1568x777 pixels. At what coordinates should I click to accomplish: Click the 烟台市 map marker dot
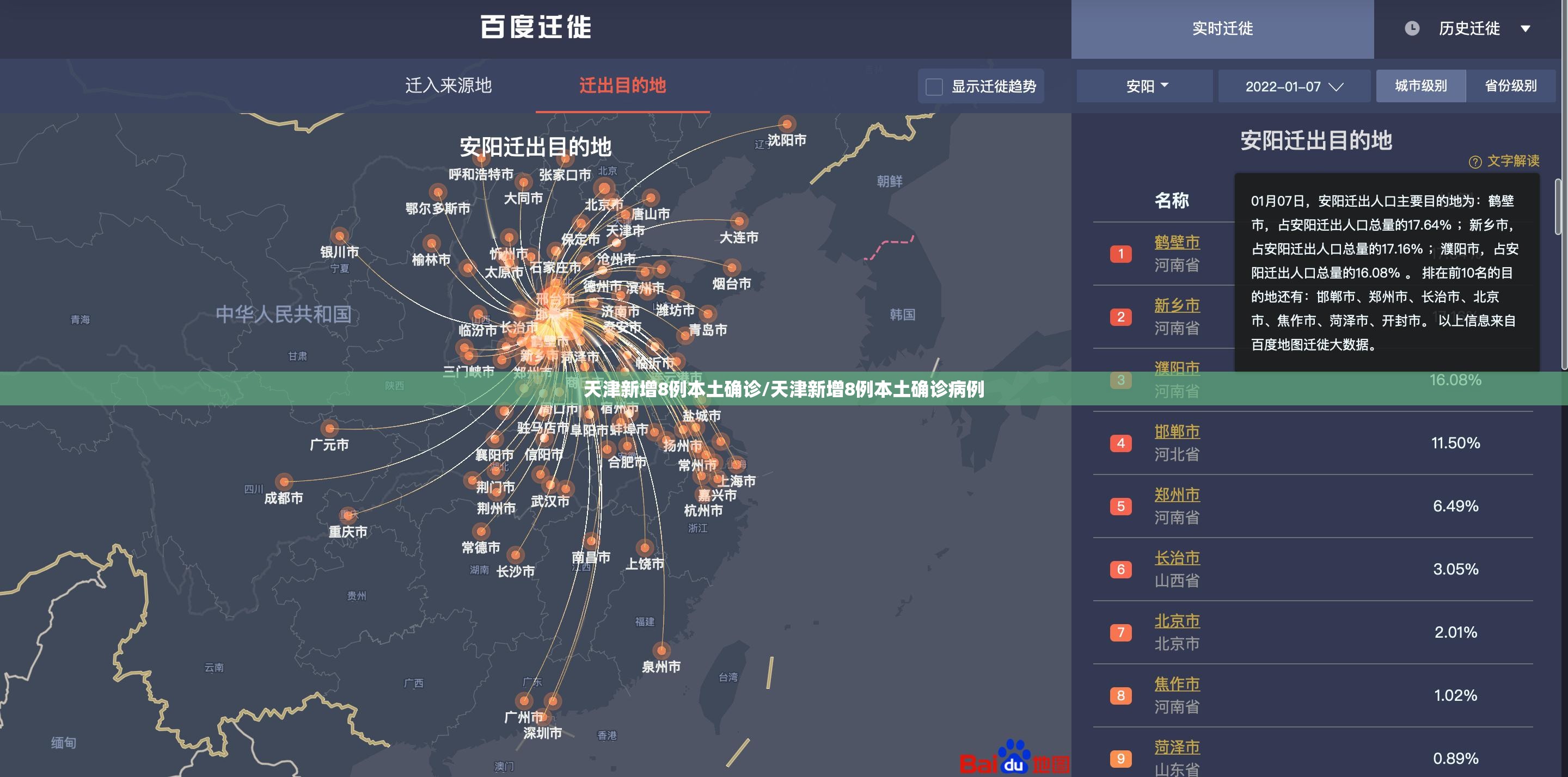(732, 267)
